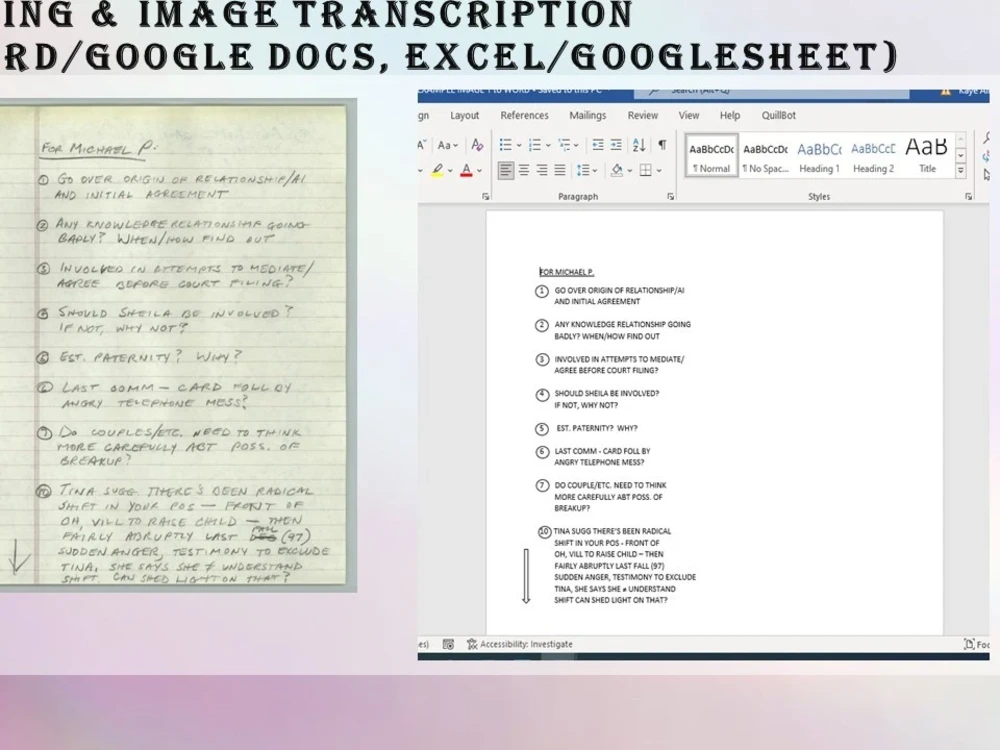Move the Styles gallery down one row

point(960,155)
